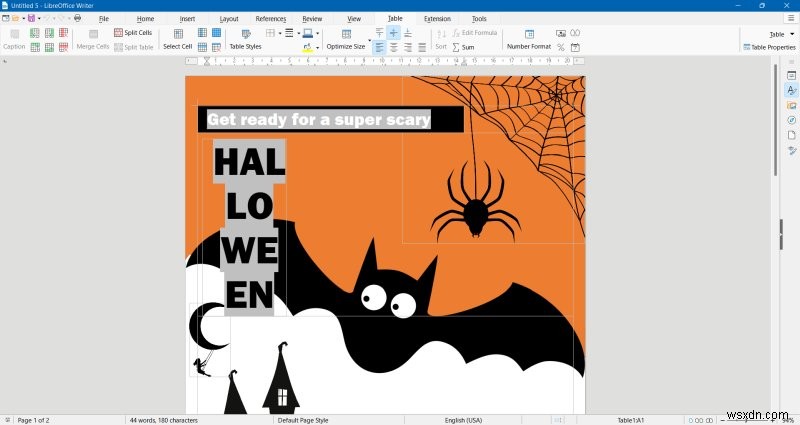Screen dimensions: 800x425
Task: Open the Table Styles gallery
Action: tap(245, 39)
